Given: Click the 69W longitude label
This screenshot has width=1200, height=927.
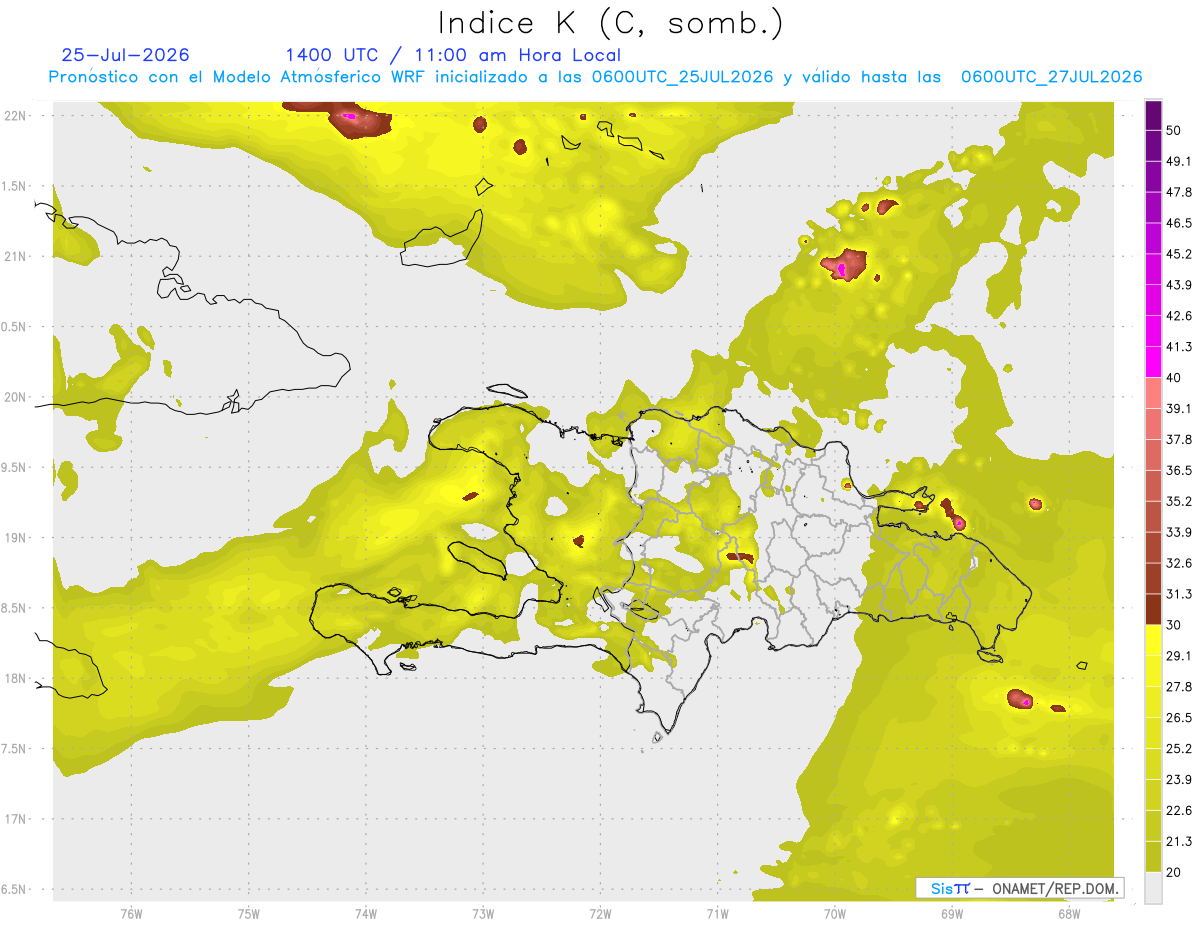Looking at the screenshot, I should 952,913.
